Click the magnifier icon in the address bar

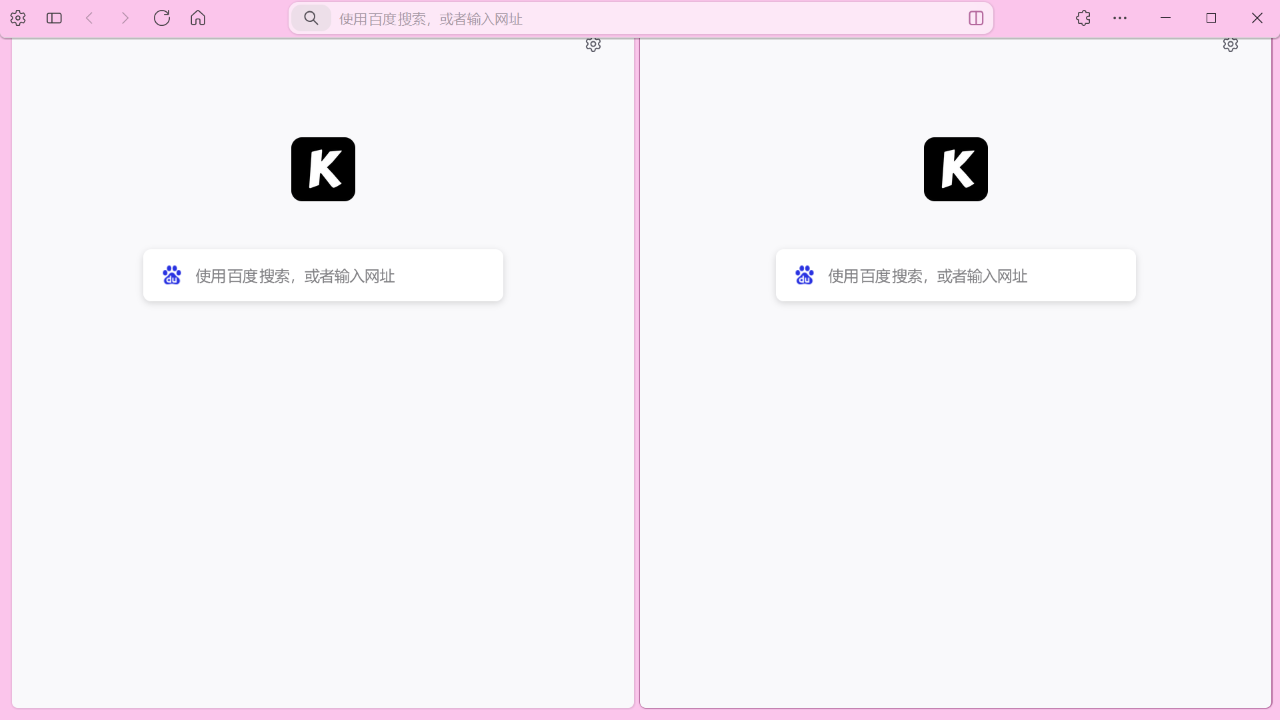311,18
